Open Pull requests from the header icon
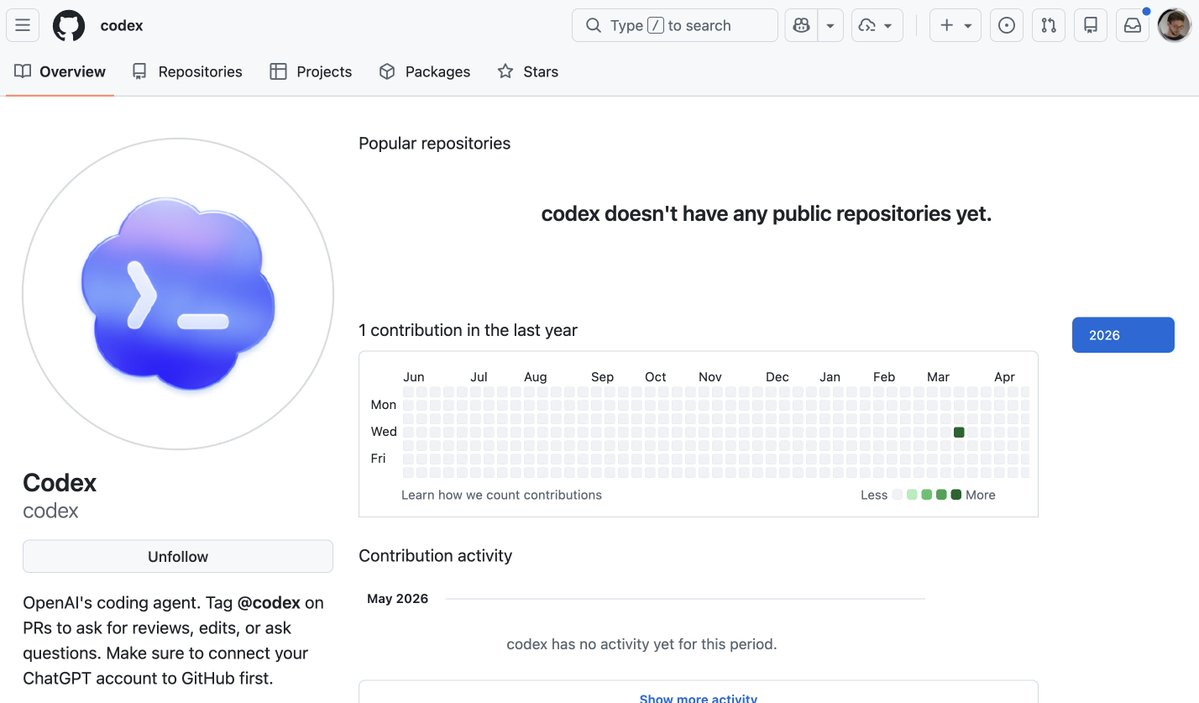The width and height of the screenshot is (1199, 703). point(1048,25)
